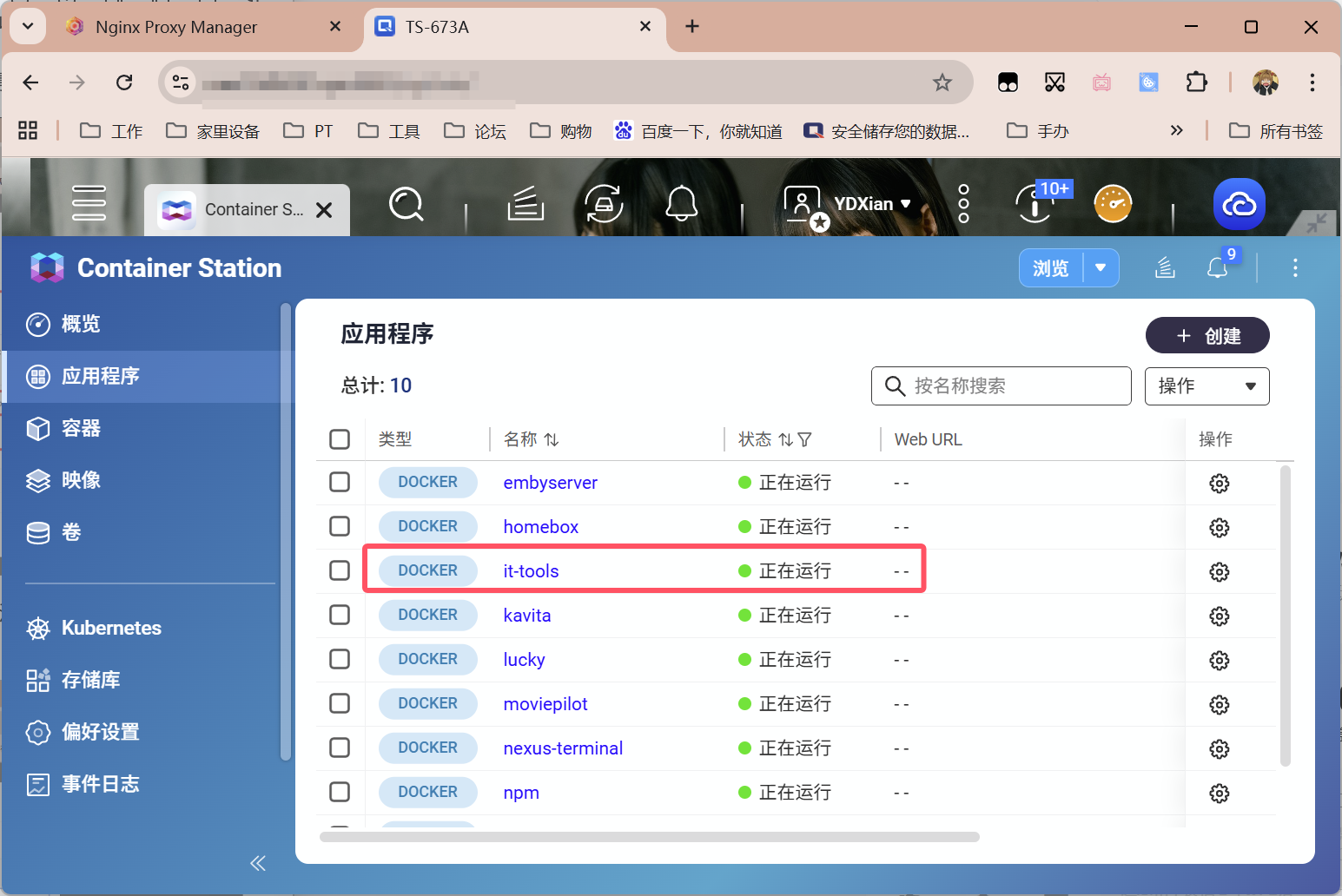The width and height of the screenshot is (1342, 896).
Task: Open the homebox container link
Action: tap(540, 526)
